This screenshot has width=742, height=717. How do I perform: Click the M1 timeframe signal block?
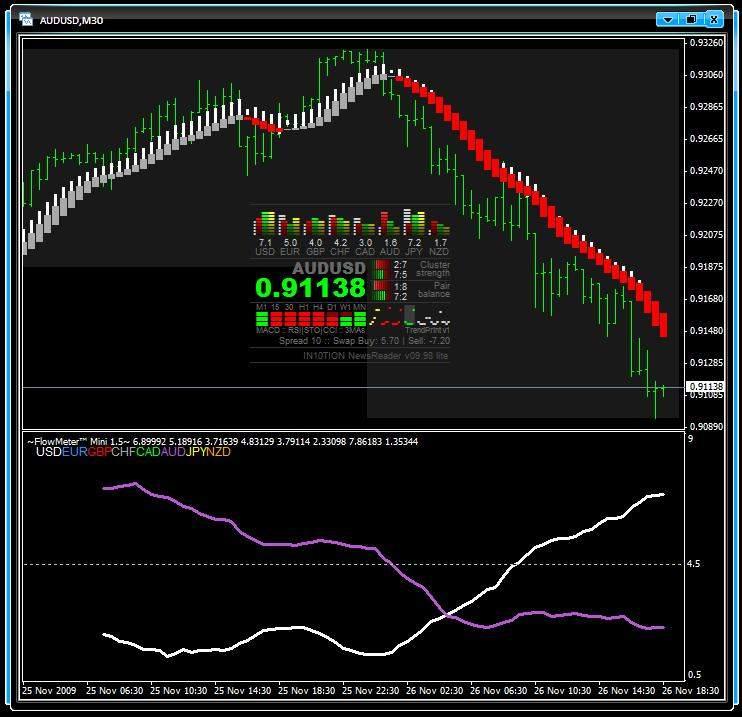tap(262, 318)
